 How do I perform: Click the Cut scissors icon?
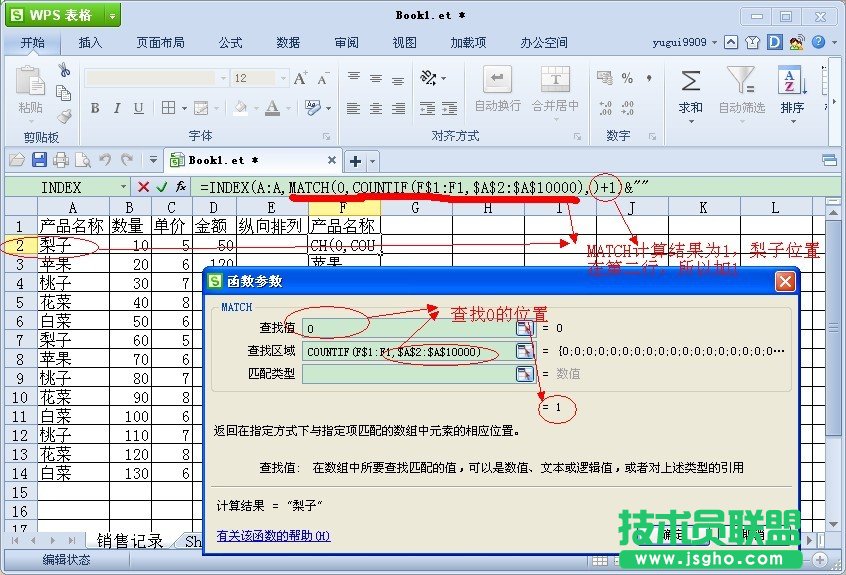(x=64, y=70)
